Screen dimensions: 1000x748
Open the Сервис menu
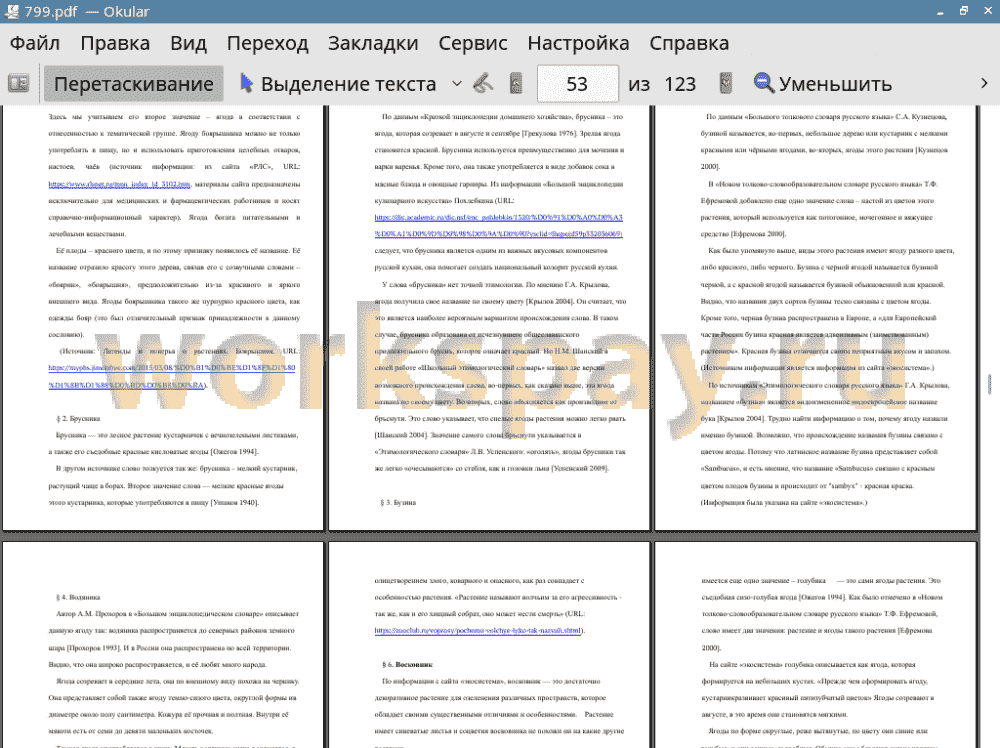coord(473,43)
